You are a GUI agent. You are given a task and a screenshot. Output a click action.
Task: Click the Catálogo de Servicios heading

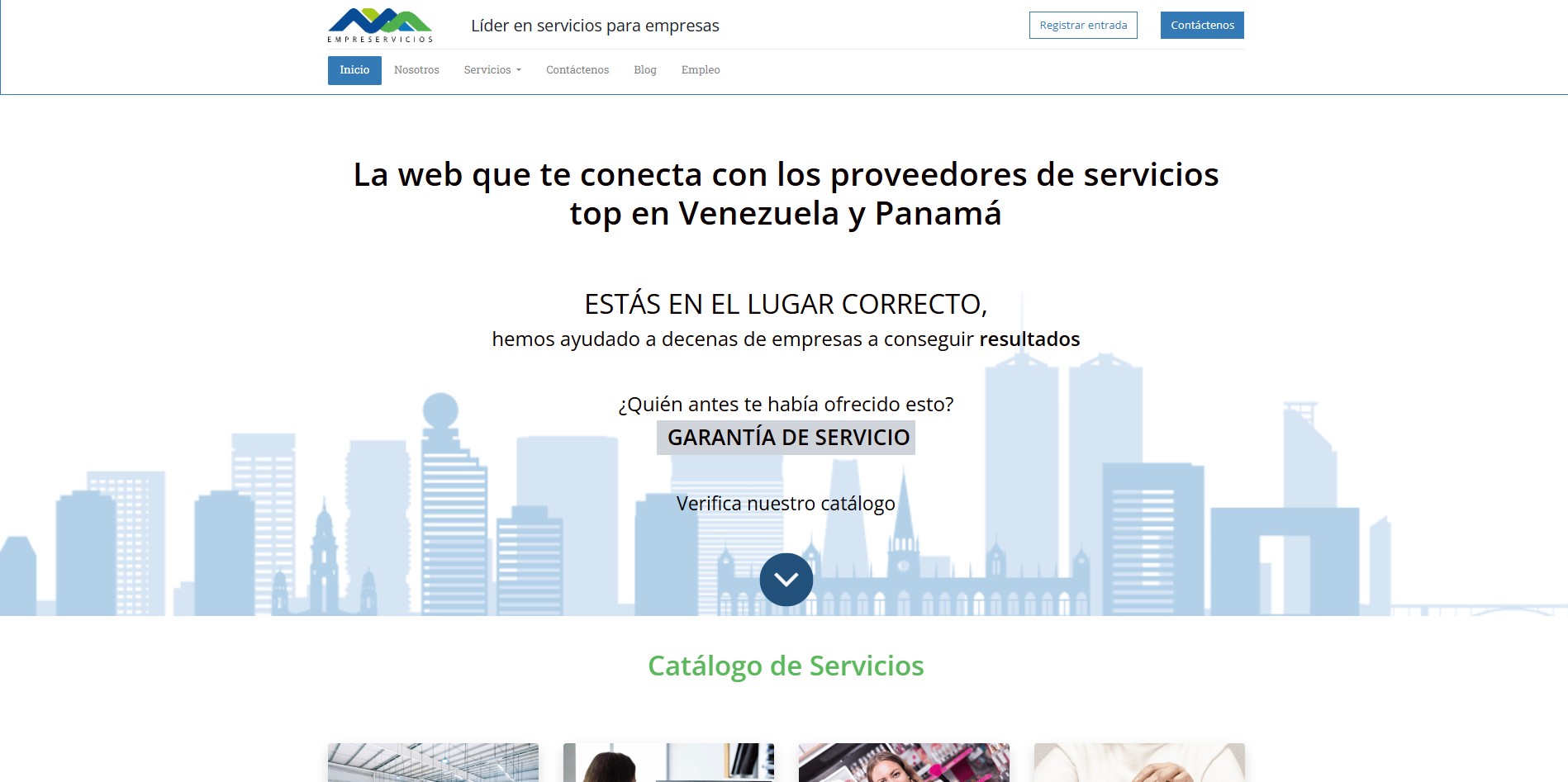[786, 666]
